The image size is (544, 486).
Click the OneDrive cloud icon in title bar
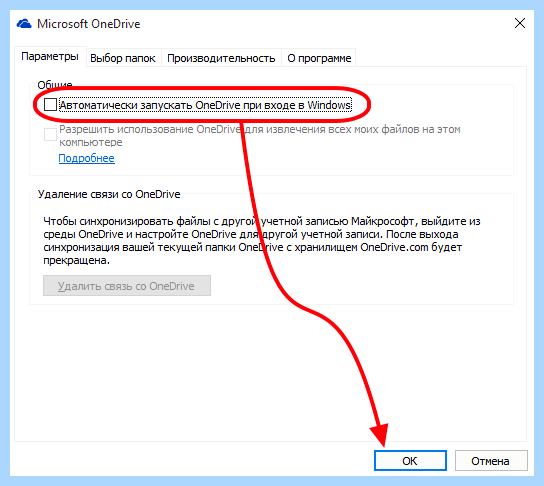24,24
